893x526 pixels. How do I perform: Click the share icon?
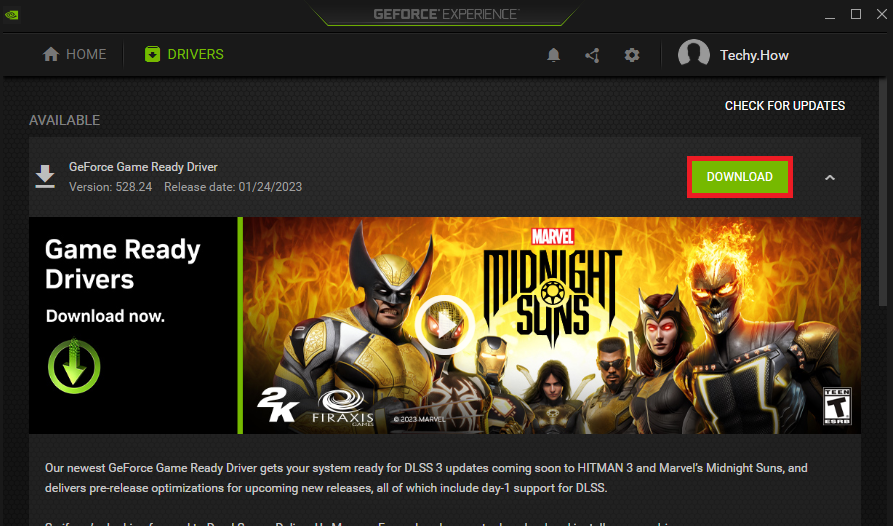[x=592, y=55]
